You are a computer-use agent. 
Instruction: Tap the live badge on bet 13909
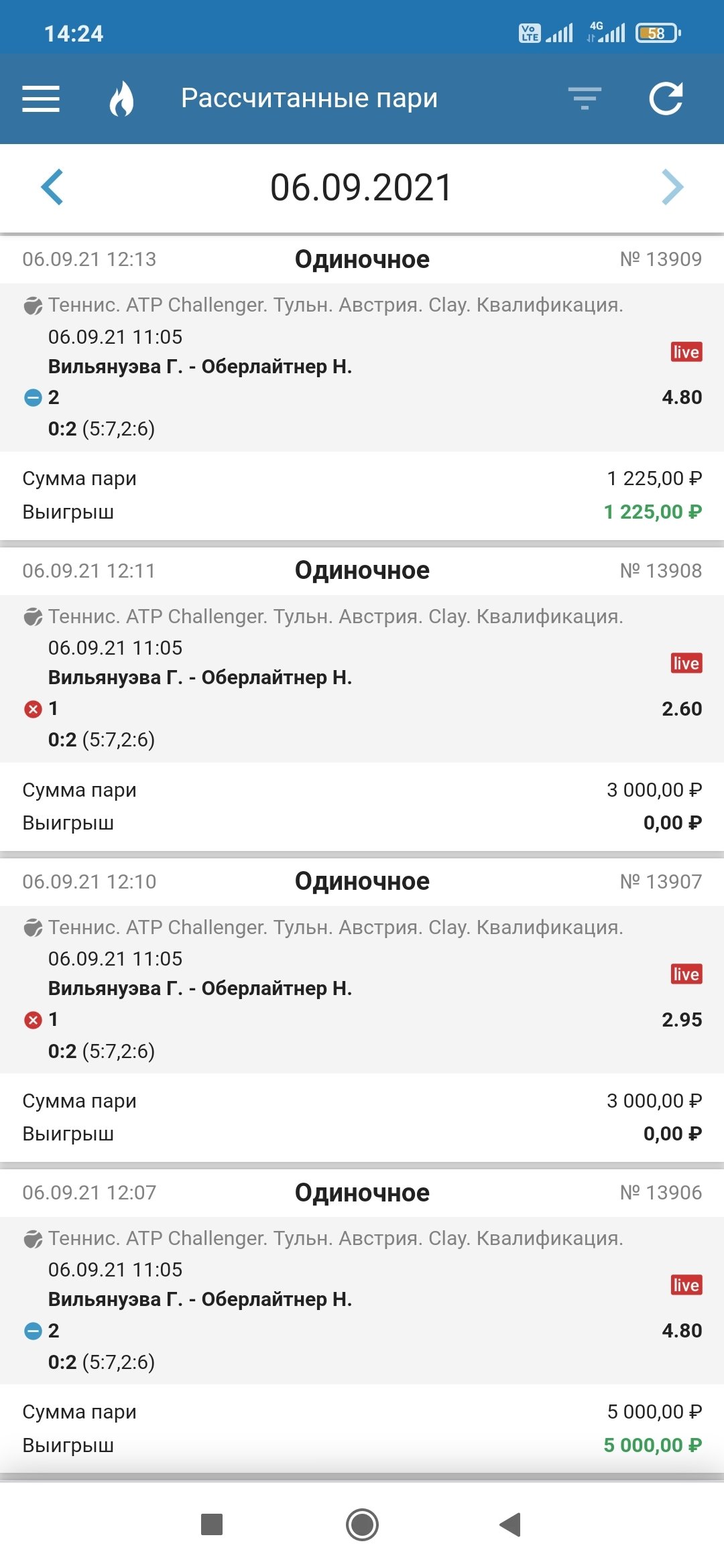(x=686, y=352)
